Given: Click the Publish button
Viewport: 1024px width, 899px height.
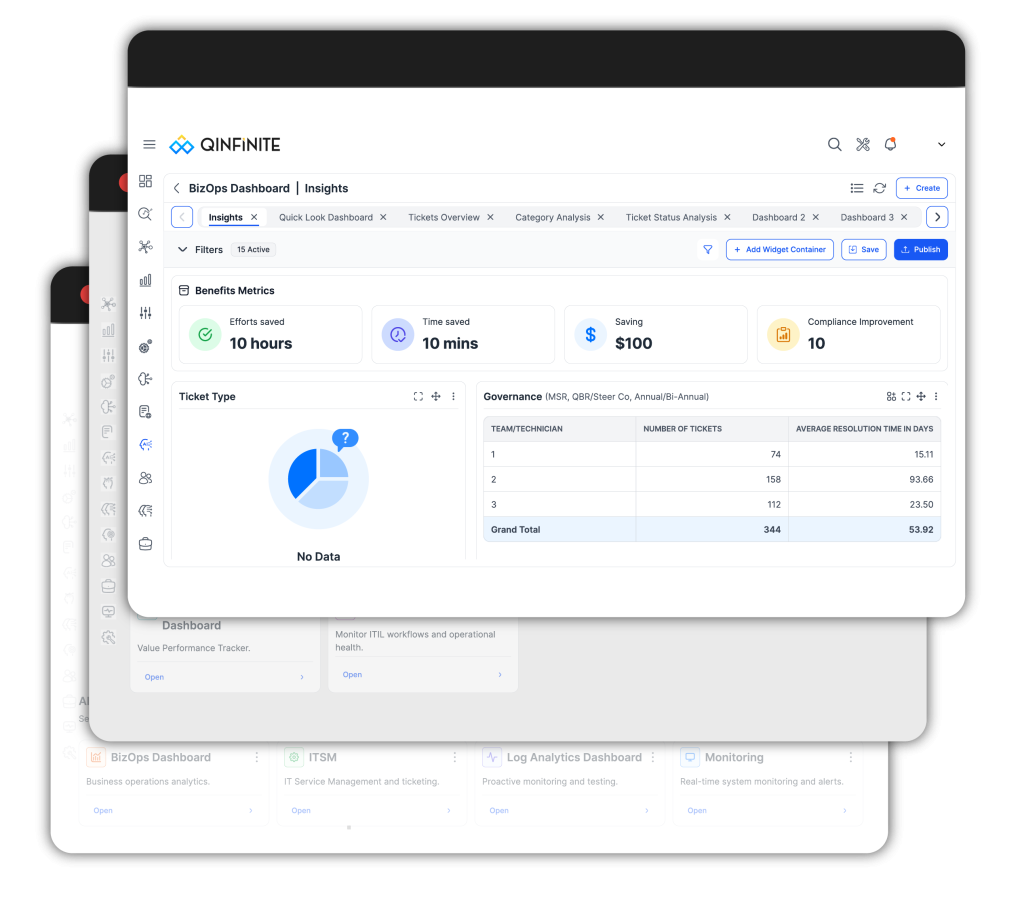Looking at the screenshot, I should click(x=920, y=249).
